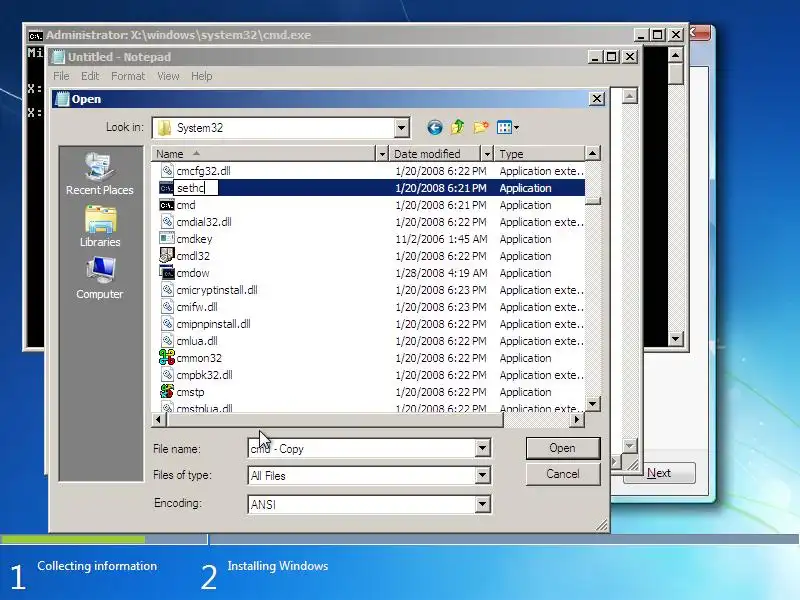Select the cmpbk32.dll file icon

[167, 374]
